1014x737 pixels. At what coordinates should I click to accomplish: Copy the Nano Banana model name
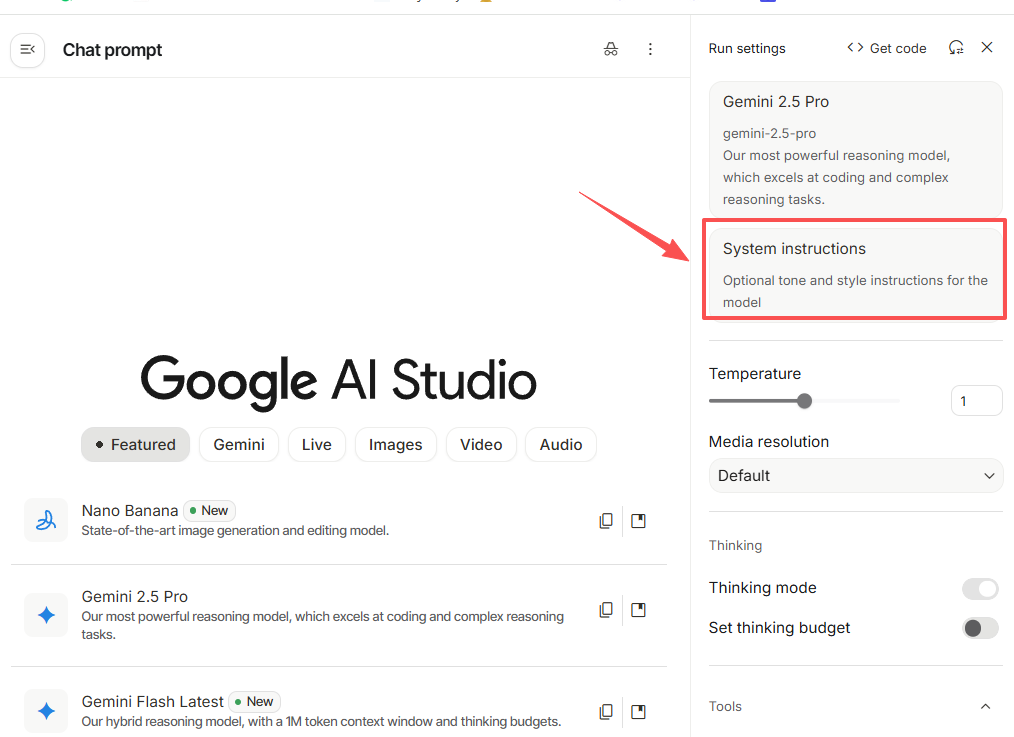pos(606,521)
